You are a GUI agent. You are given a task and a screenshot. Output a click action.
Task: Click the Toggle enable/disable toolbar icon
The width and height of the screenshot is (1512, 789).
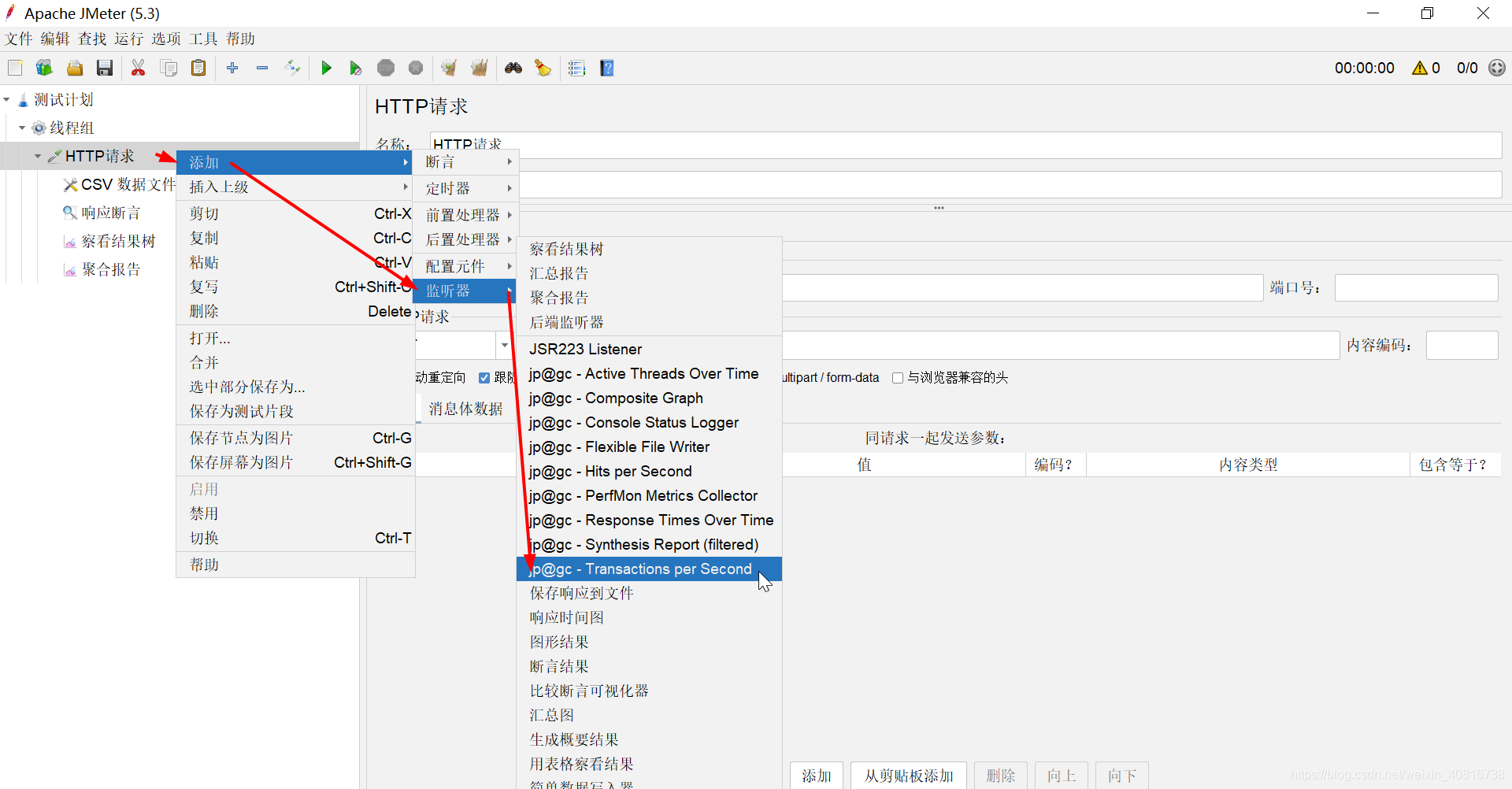coord(292,69)
